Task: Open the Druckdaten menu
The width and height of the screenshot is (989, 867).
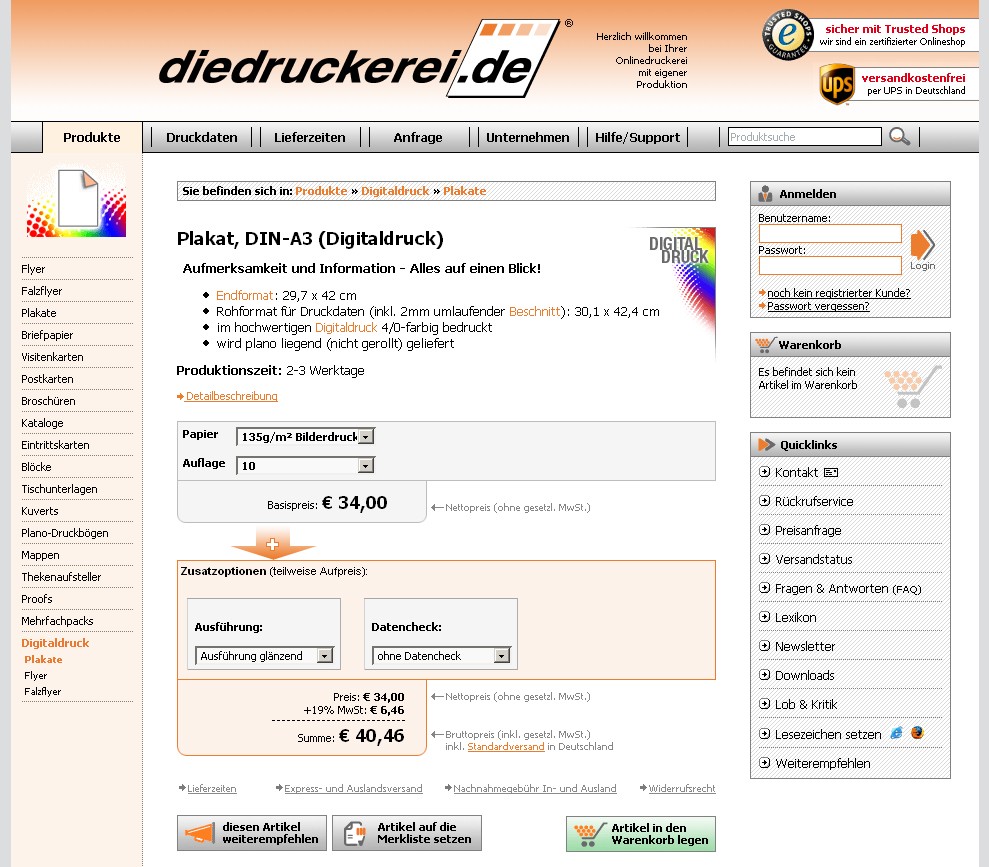Action: (202, 137)
